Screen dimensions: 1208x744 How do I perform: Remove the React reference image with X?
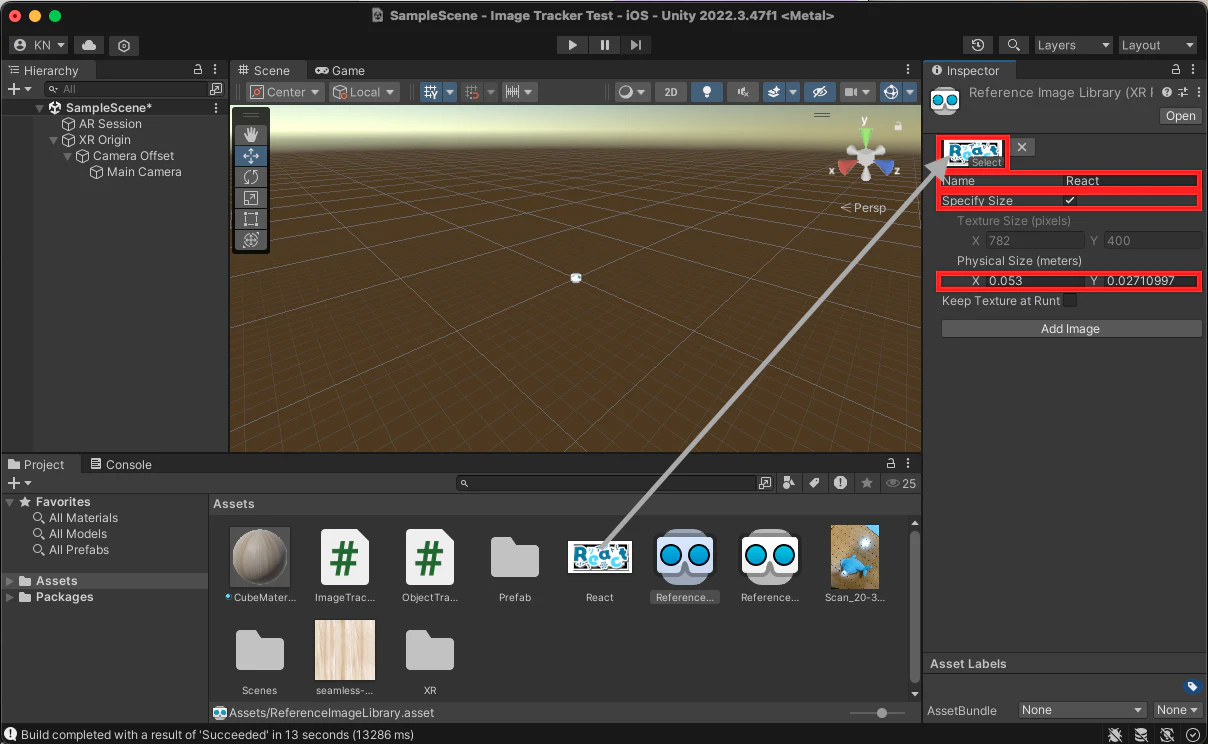click(x=1022, y=147)
